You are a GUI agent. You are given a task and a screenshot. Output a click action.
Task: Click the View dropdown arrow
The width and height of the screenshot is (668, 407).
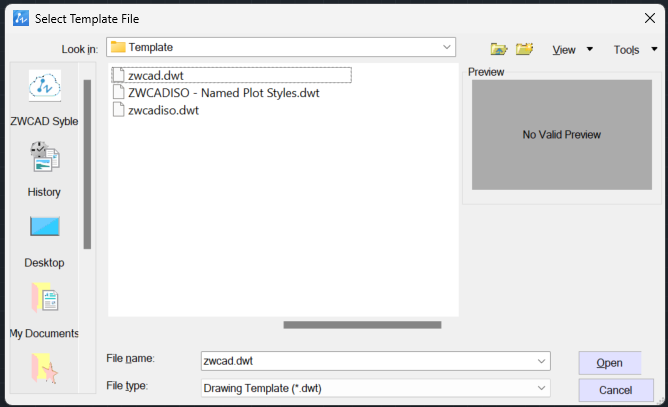(x=590, y=49)
